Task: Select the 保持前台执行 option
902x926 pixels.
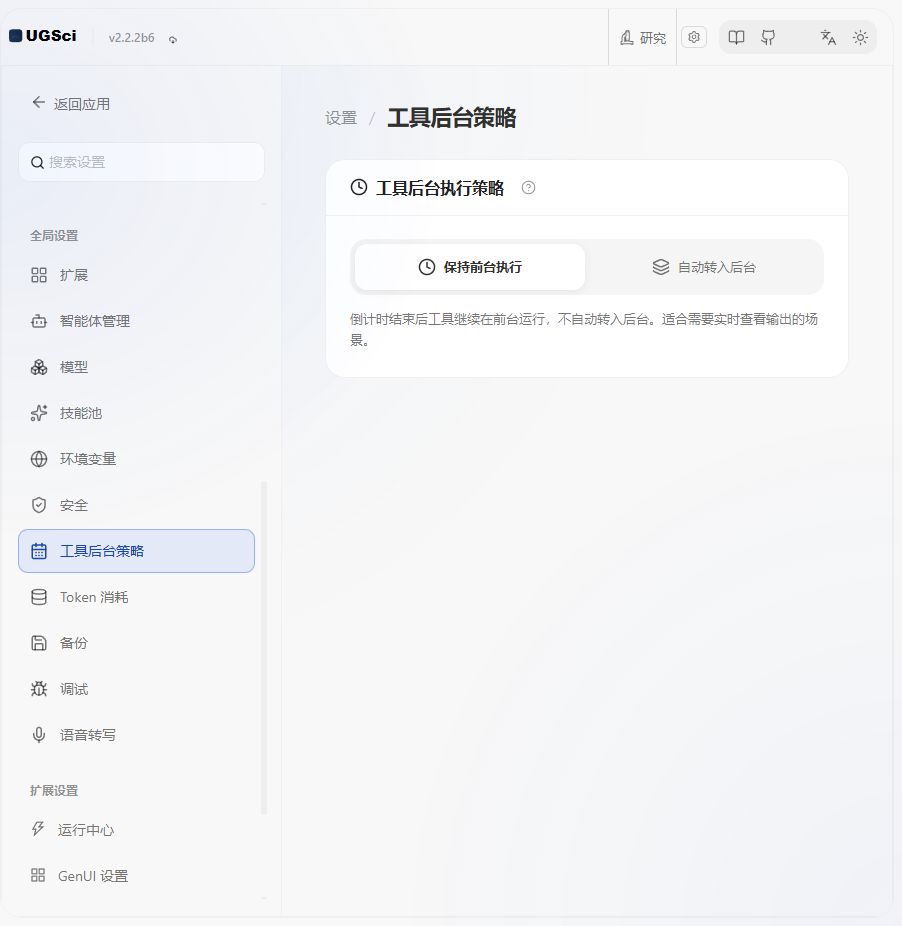Action: 470,267
